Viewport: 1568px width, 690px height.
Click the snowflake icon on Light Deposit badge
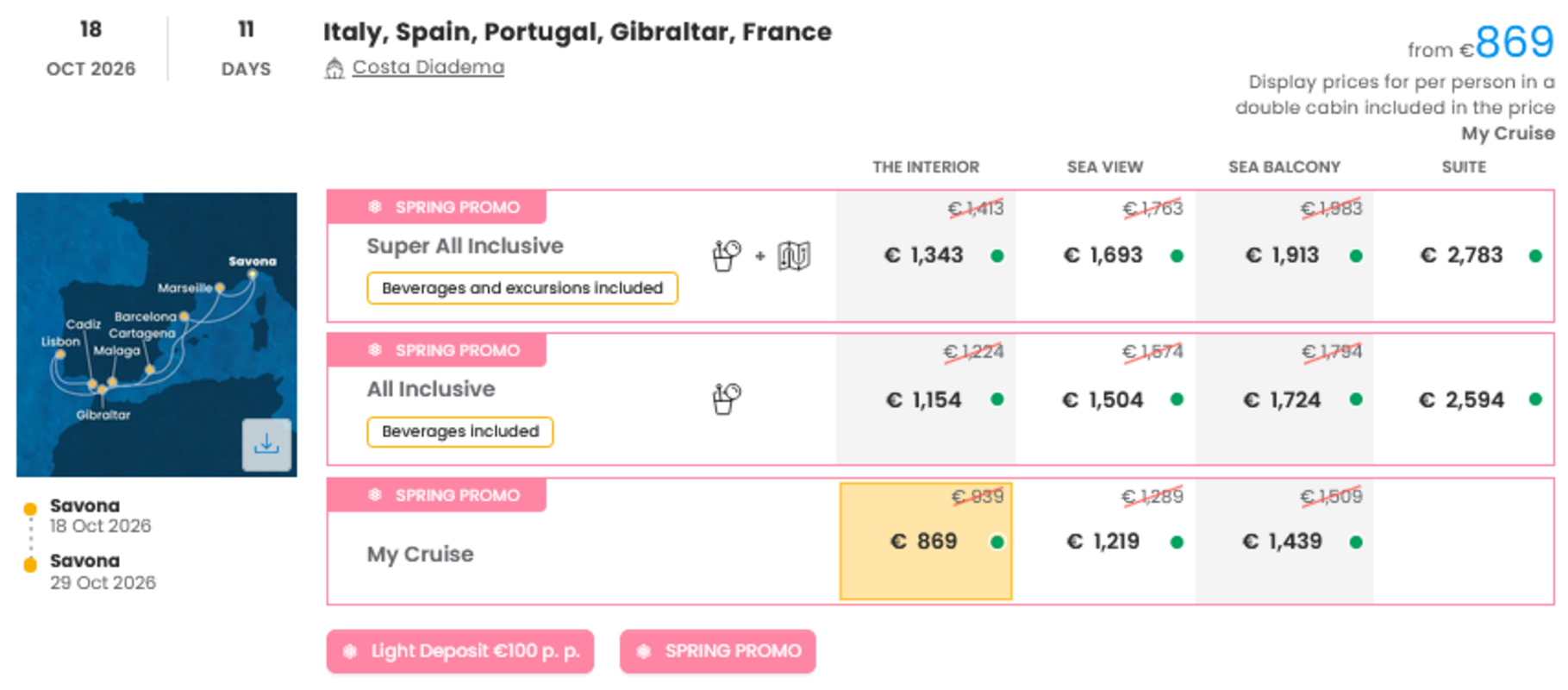pyautogui.click(x=350, y=651)
